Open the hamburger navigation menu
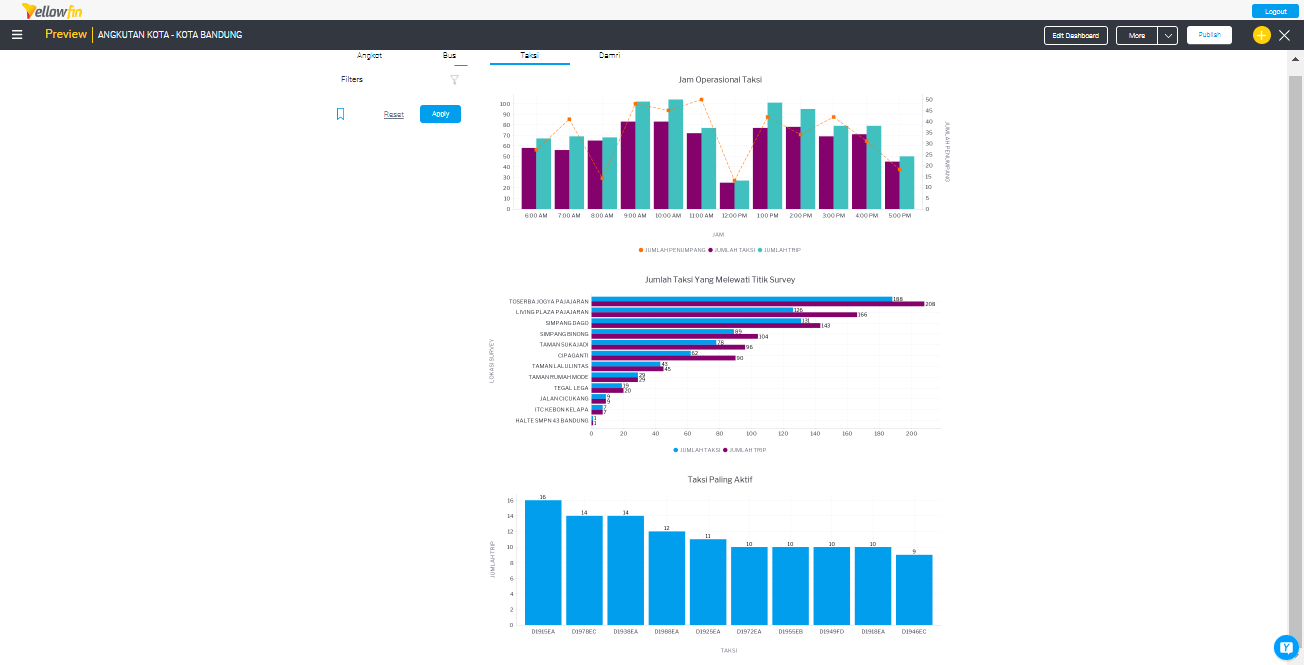 (x=17, y=35)
